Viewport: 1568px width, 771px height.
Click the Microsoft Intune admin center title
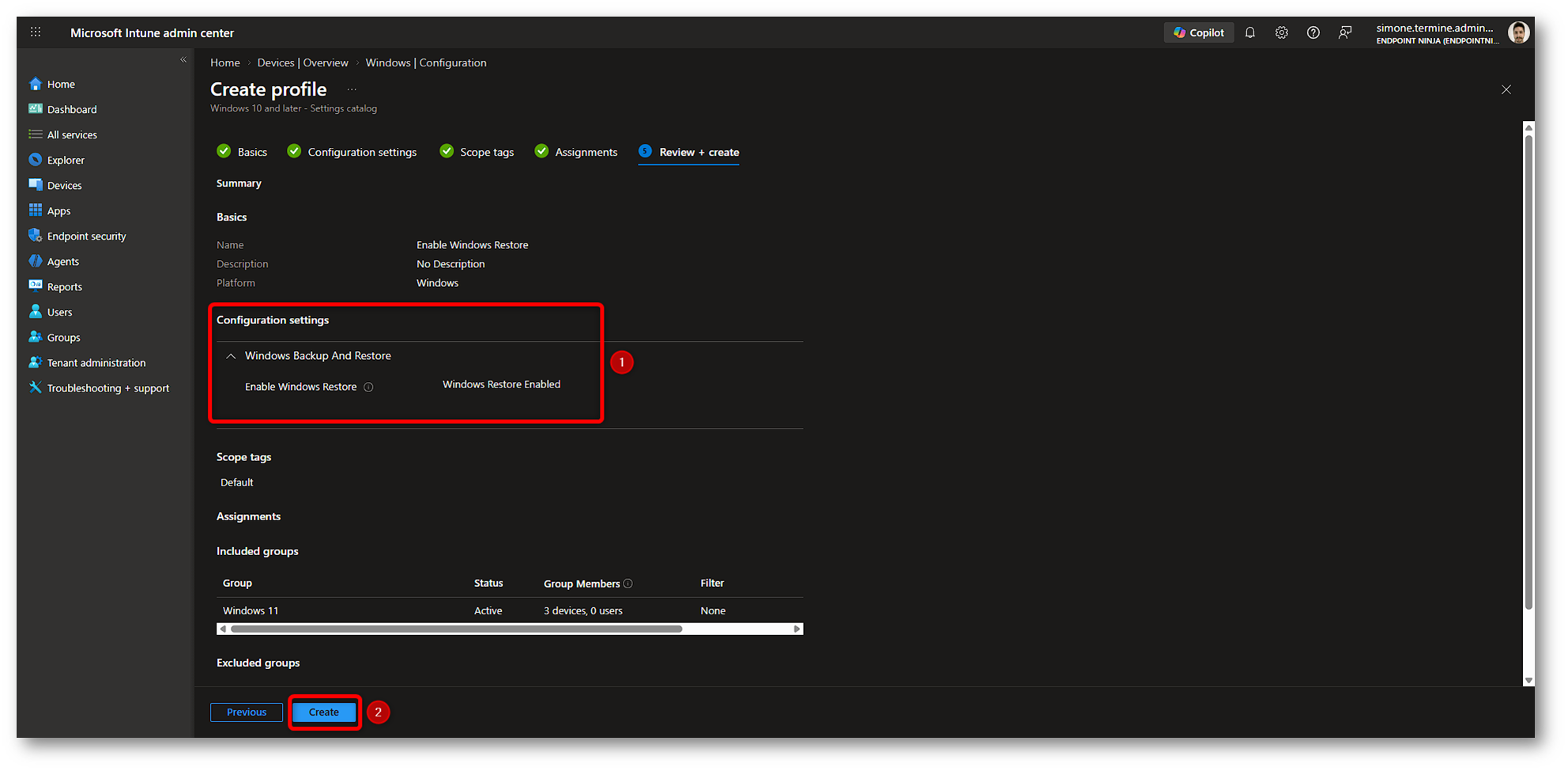coord(153,32)
